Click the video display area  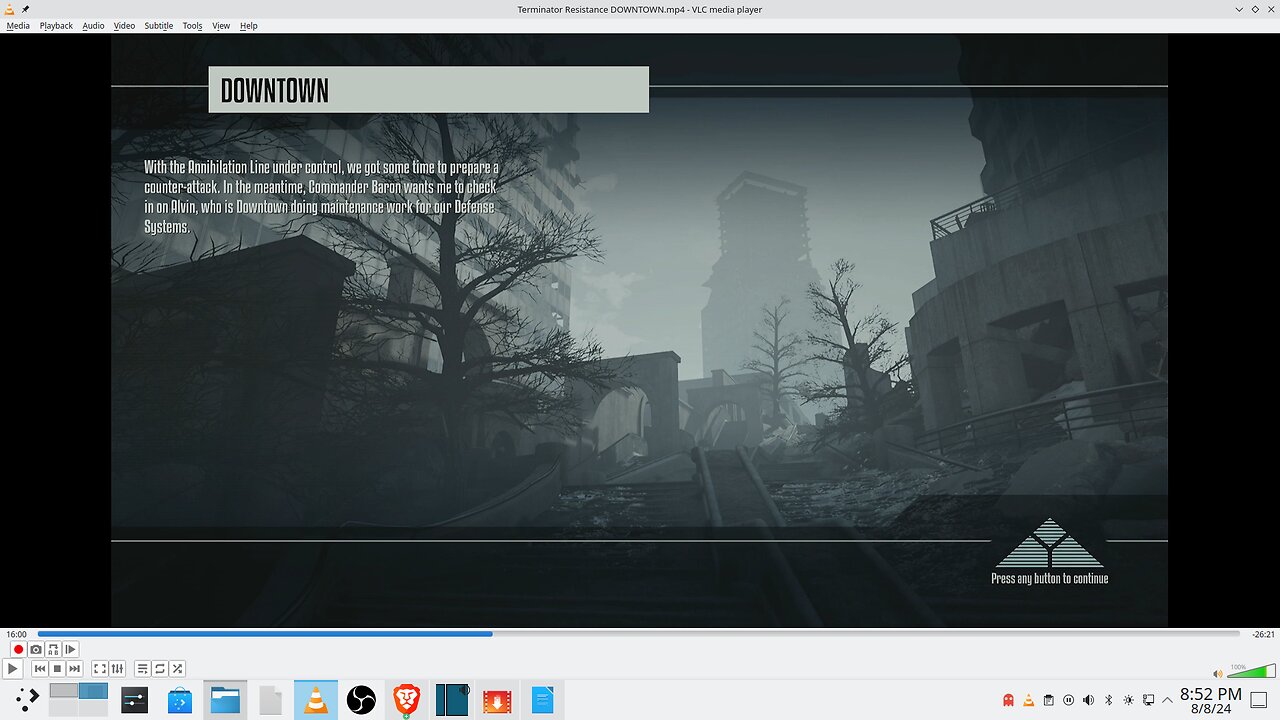(x=639, y=330)
